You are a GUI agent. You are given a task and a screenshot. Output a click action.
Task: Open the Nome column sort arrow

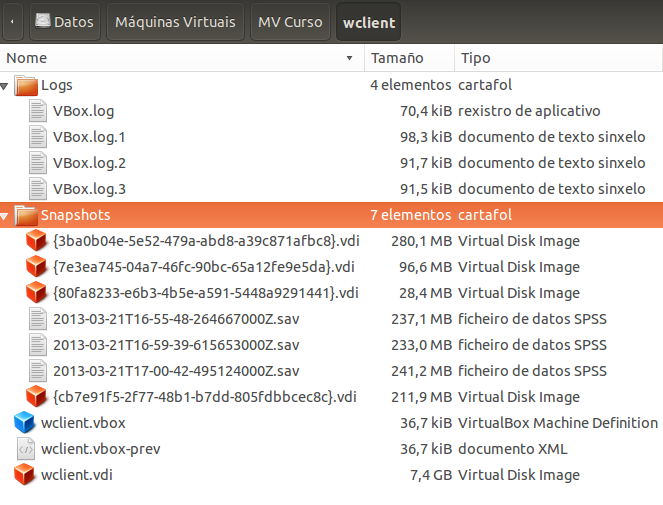[349, 58]
